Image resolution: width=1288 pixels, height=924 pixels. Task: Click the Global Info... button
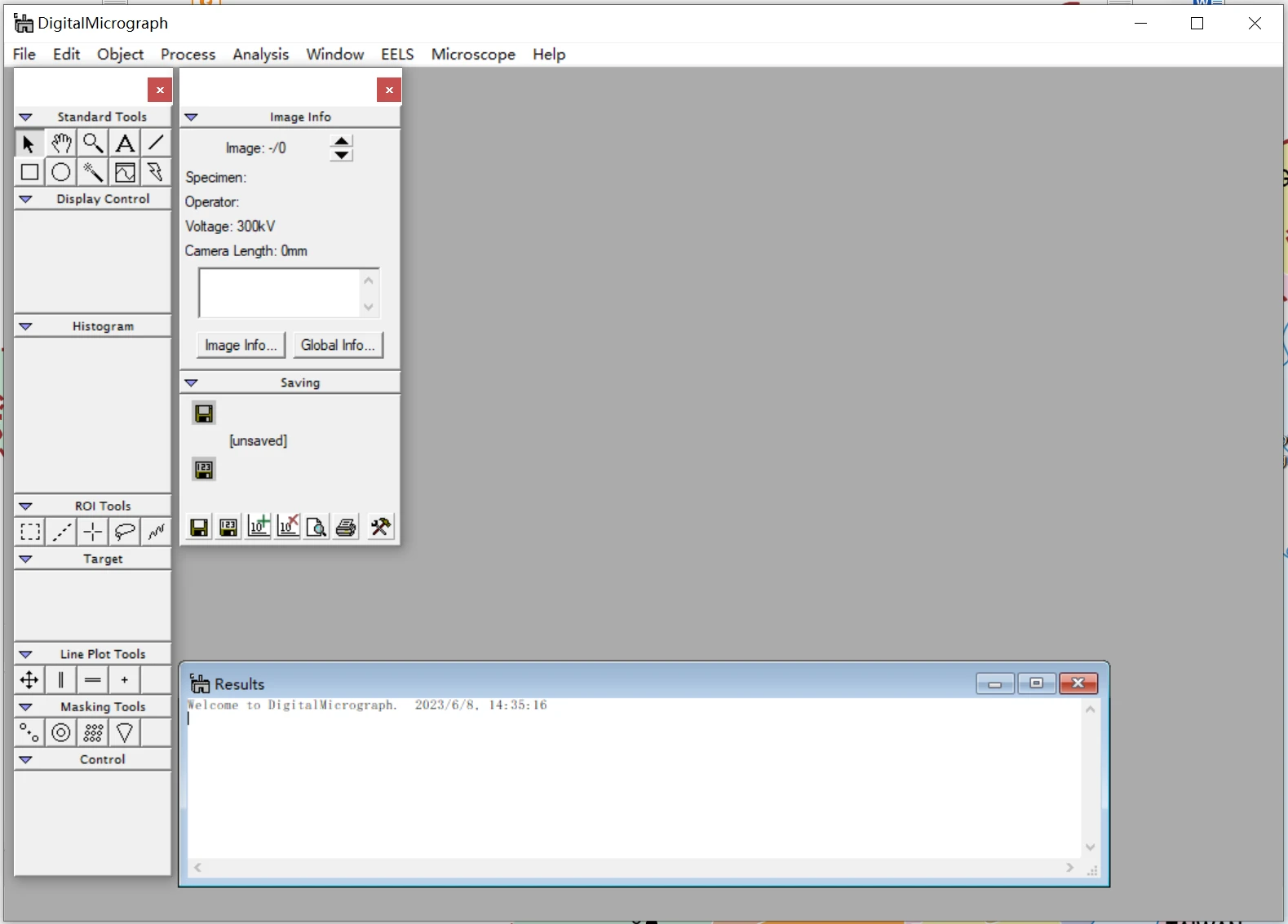[338, 345]
